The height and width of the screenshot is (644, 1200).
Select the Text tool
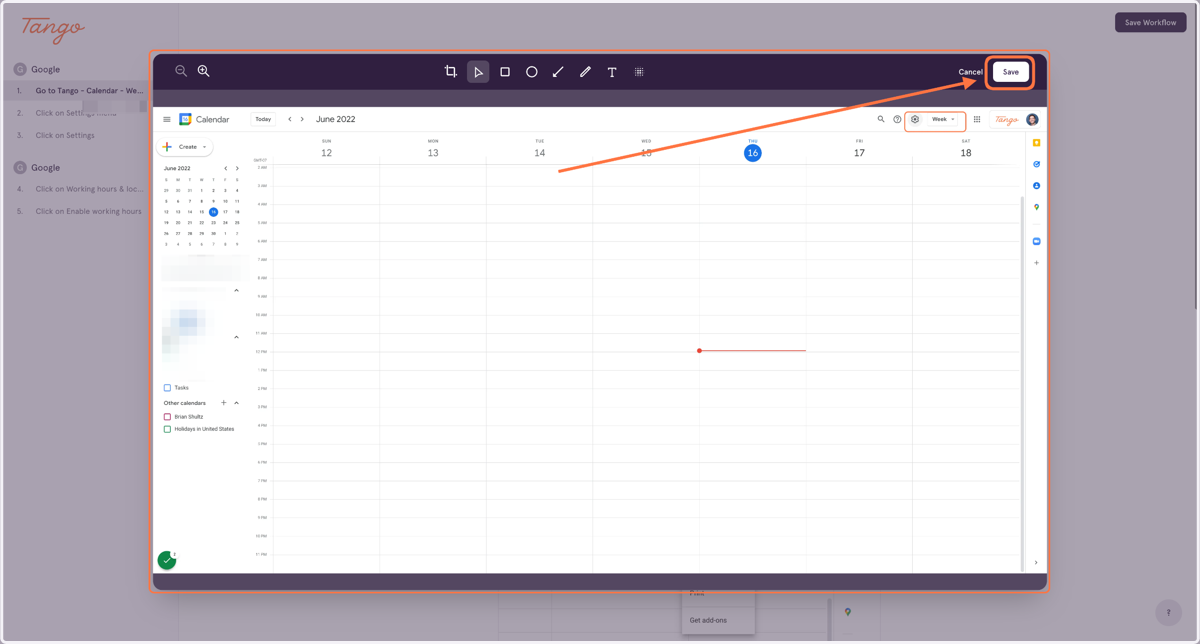(x=612, y=72)
